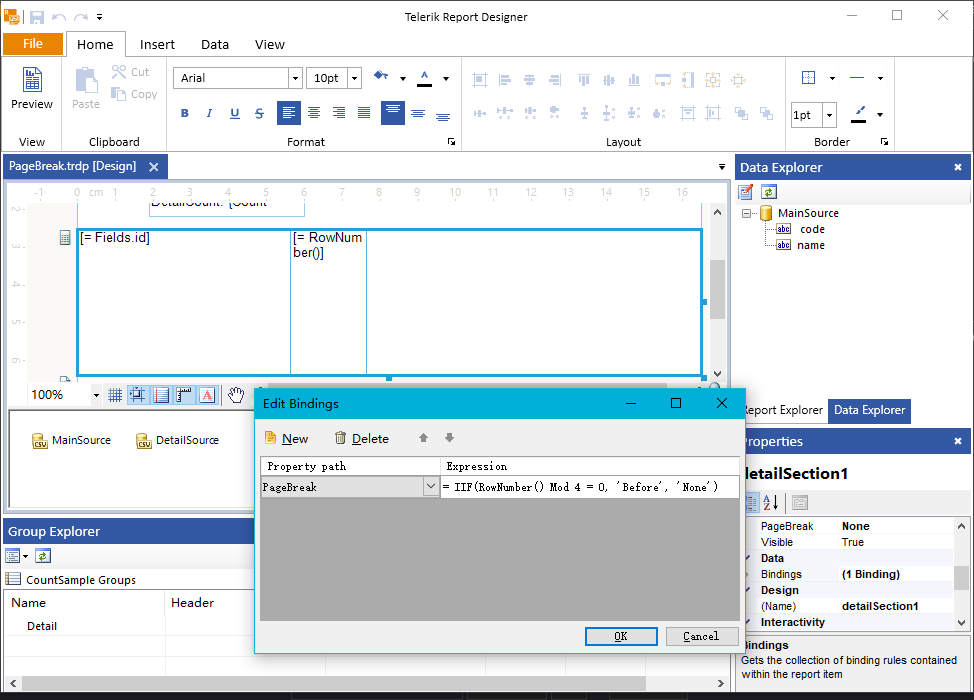
Task: Click the outside borders icon
Action: pyautogui.click(x=808, y=78)
